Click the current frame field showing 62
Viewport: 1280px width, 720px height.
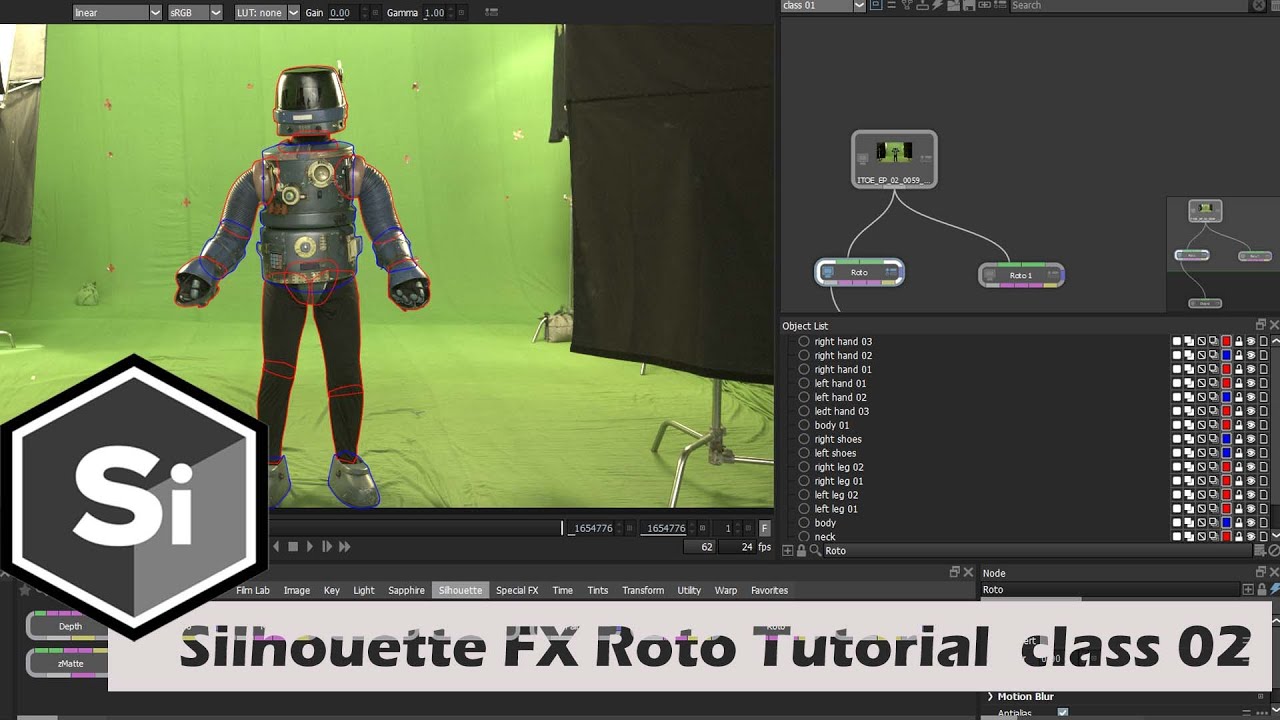coord(699,547)
